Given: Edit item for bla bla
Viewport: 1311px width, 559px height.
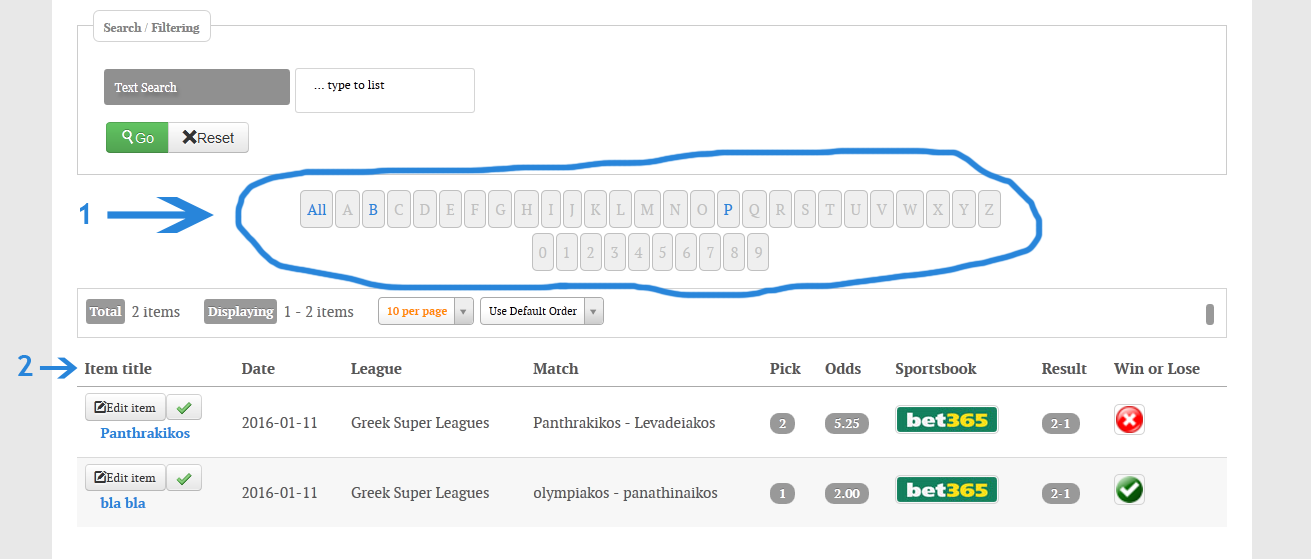Looking at the screenshot, I should coord(125,477).
